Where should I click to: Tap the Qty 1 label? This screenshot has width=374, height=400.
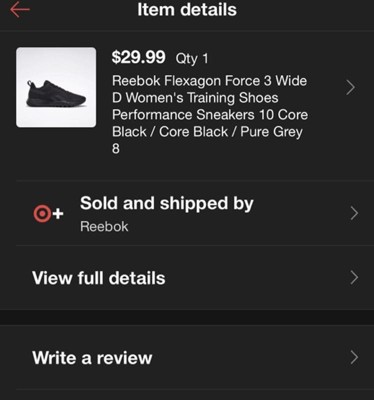[x=192, y=59]
